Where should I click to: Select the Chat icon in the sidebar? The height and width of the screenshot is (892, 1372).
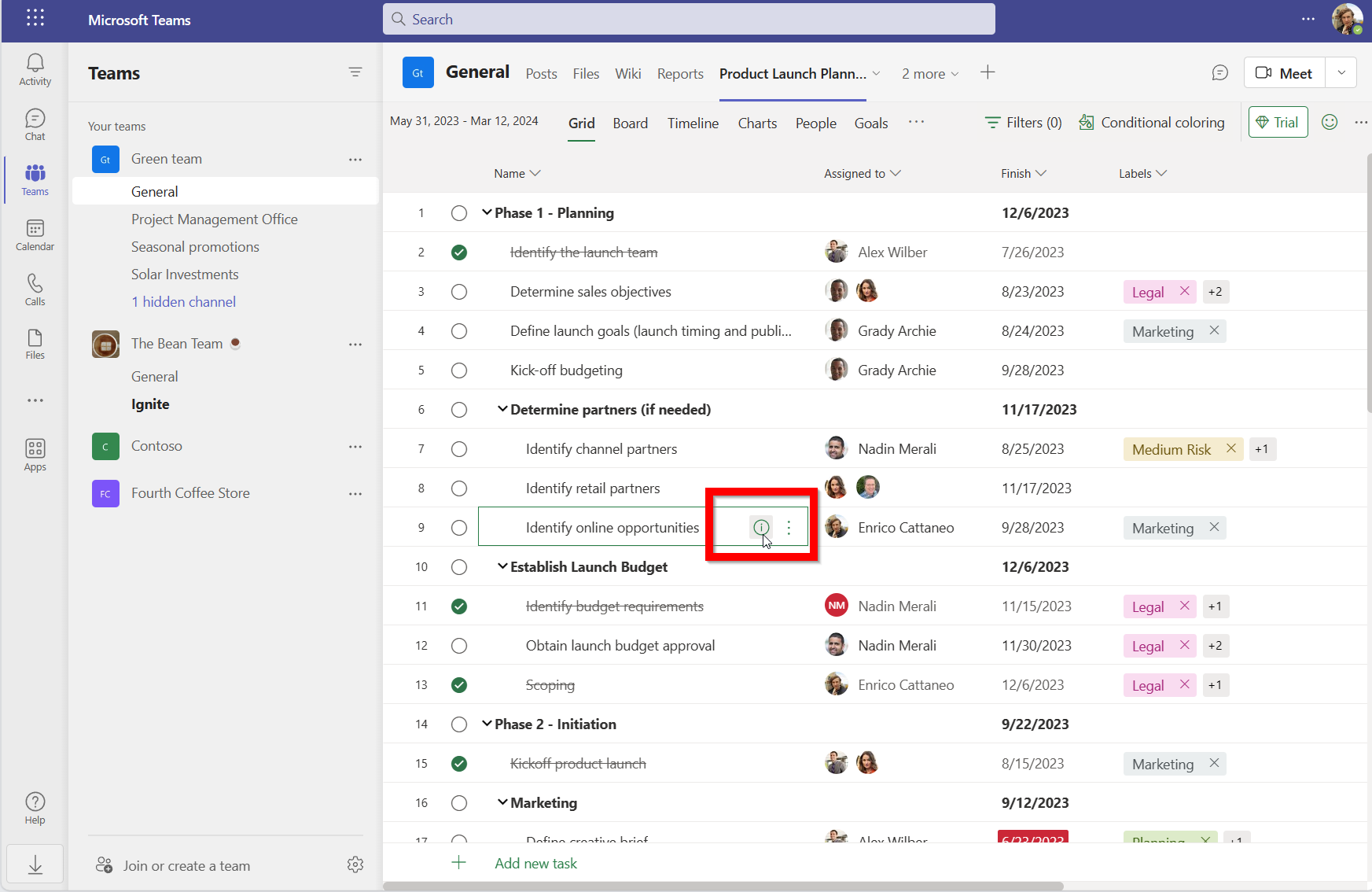(x=35, y=123)
